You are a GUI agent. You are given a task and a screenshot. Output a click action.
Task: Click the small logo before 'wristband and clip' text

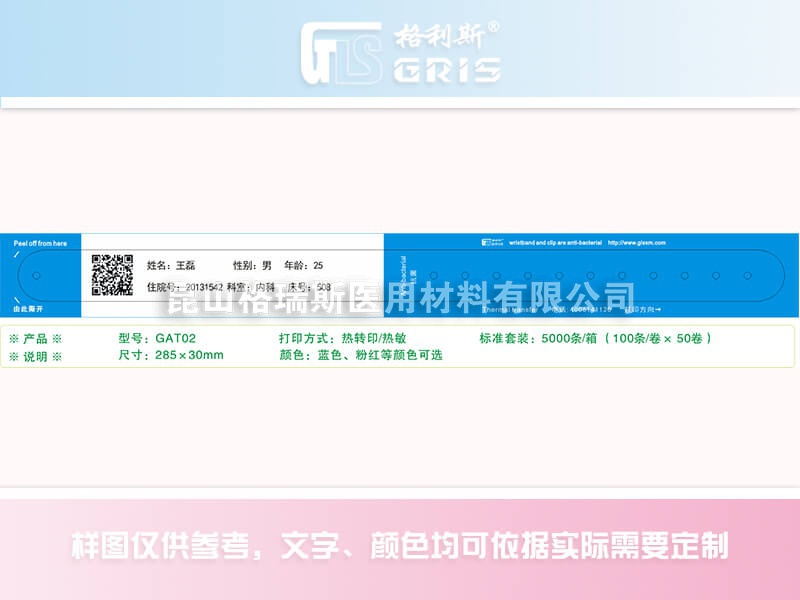(493, 242)
